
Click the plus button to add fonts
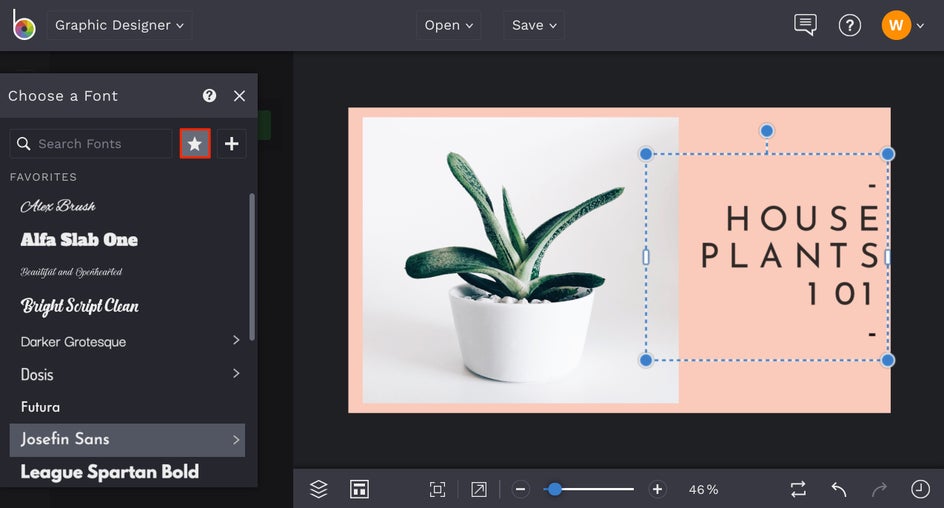[x=231, y=144]
